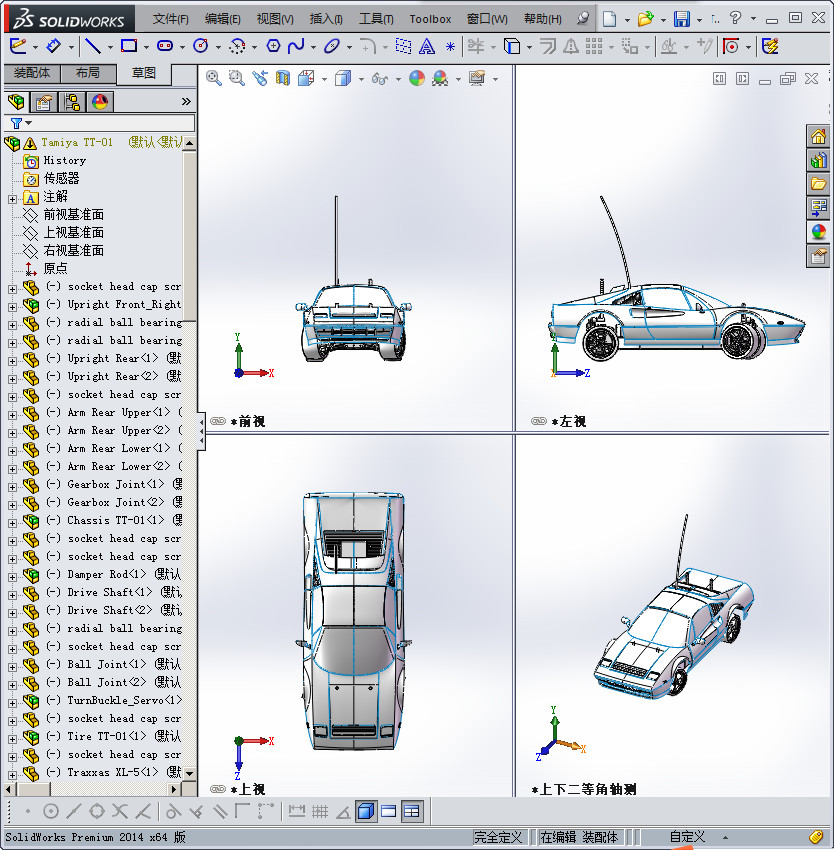Viewport: 834px width, 850px height.
Task: Activate the Section View tool
Action: (x=281, y=78)
